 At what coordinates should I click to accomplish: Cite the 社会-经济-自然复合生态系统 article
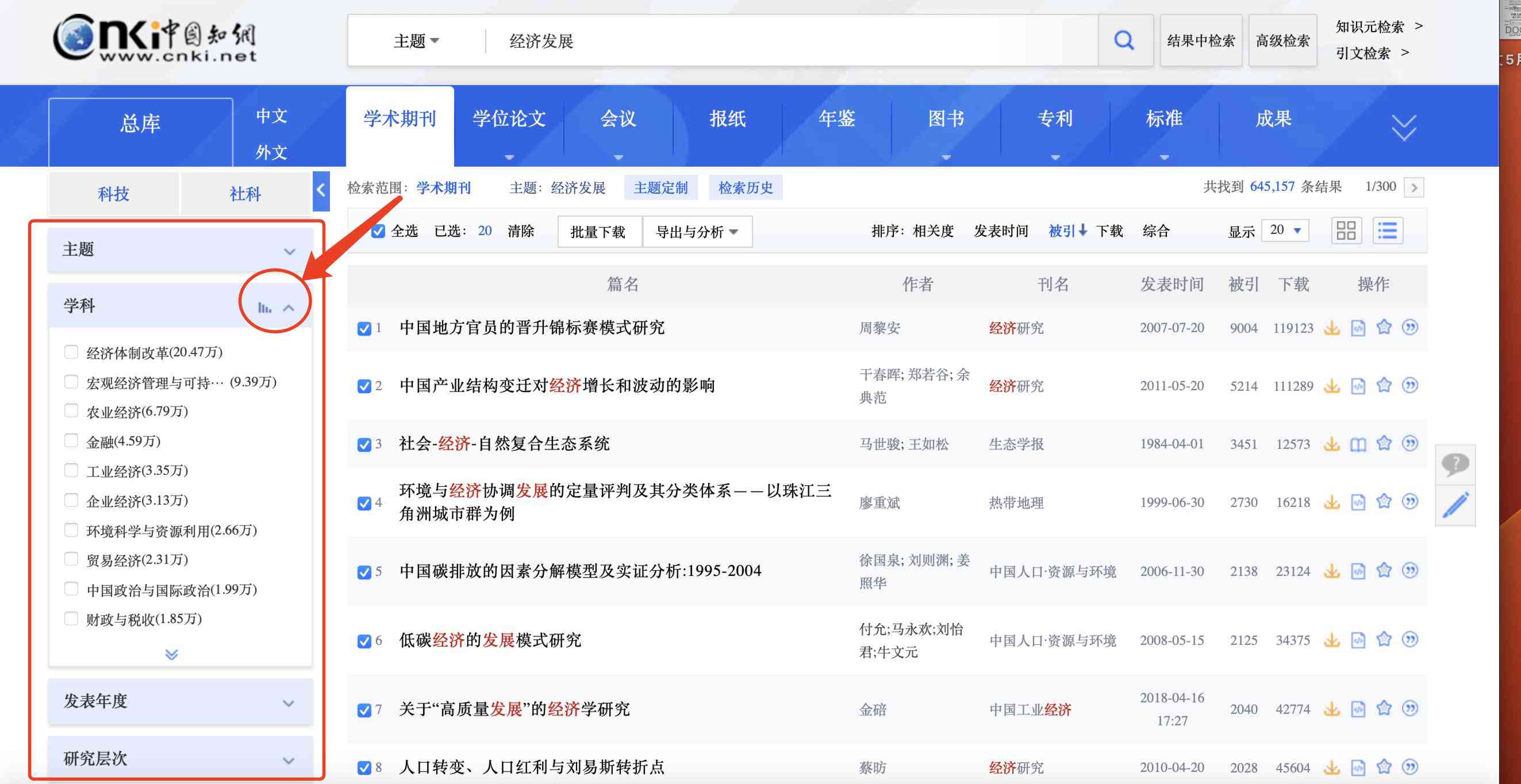1410,443
